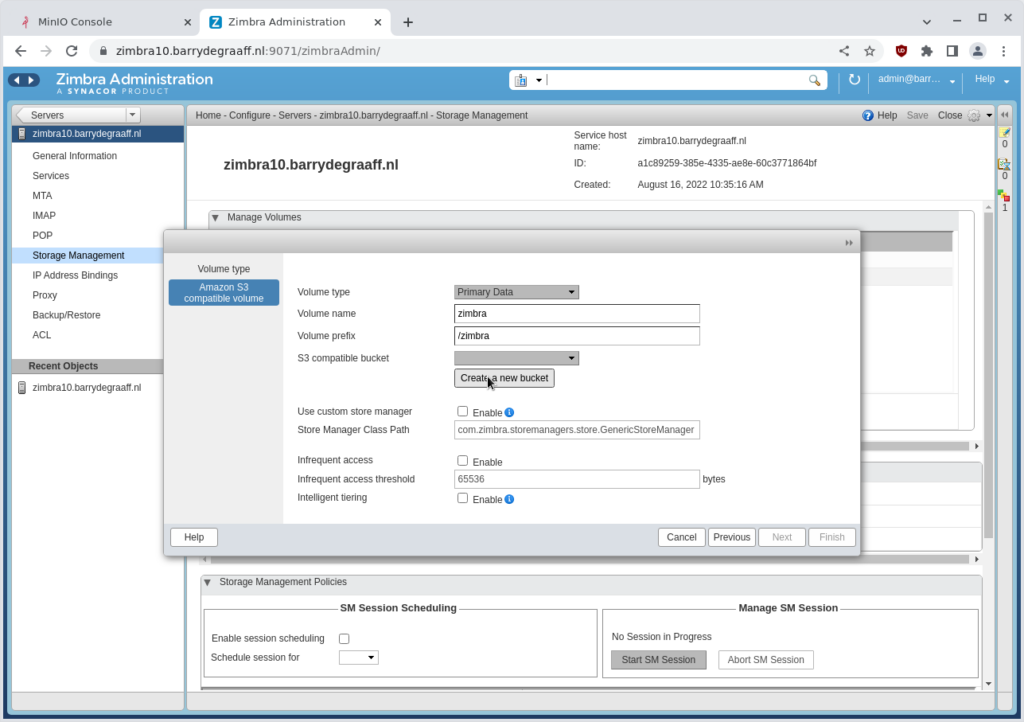Click the refresh icon in Zimbra header
Screen dimensions: 1024x722
click(854, 80)
